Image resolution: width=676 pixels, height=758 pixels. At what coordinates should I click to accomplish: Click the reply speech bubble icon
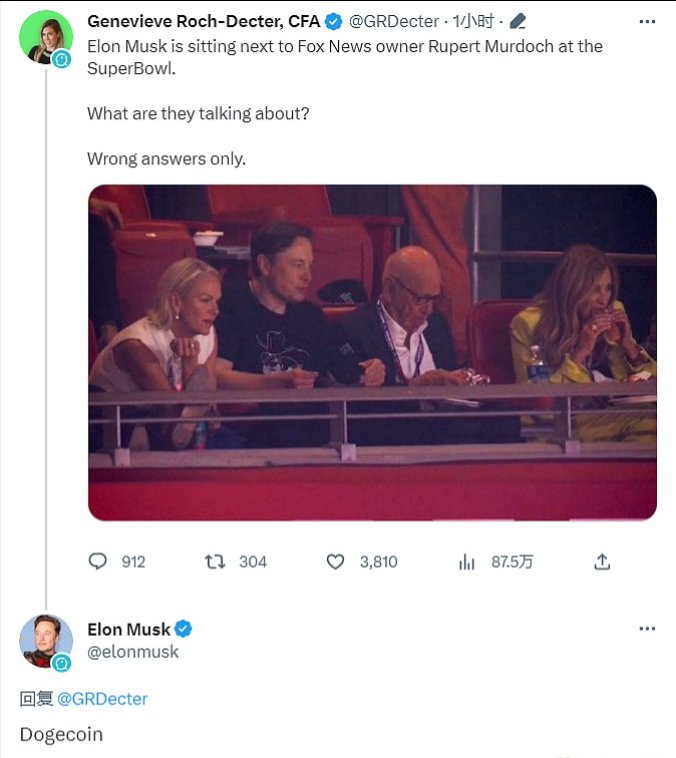point(98,562)
